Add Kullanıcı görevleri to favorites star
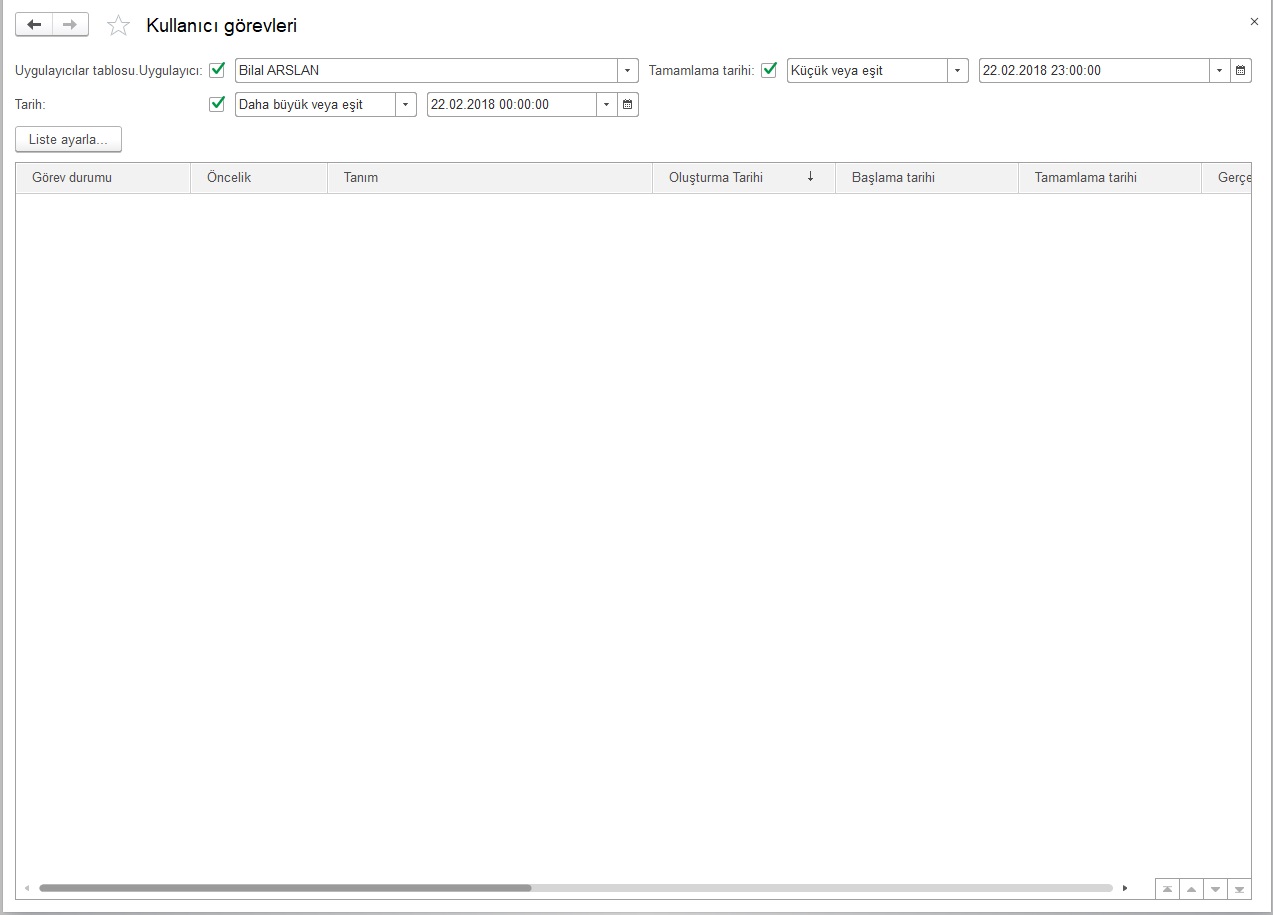This screenshot has width=1273, height=915. tap(119, 26)
